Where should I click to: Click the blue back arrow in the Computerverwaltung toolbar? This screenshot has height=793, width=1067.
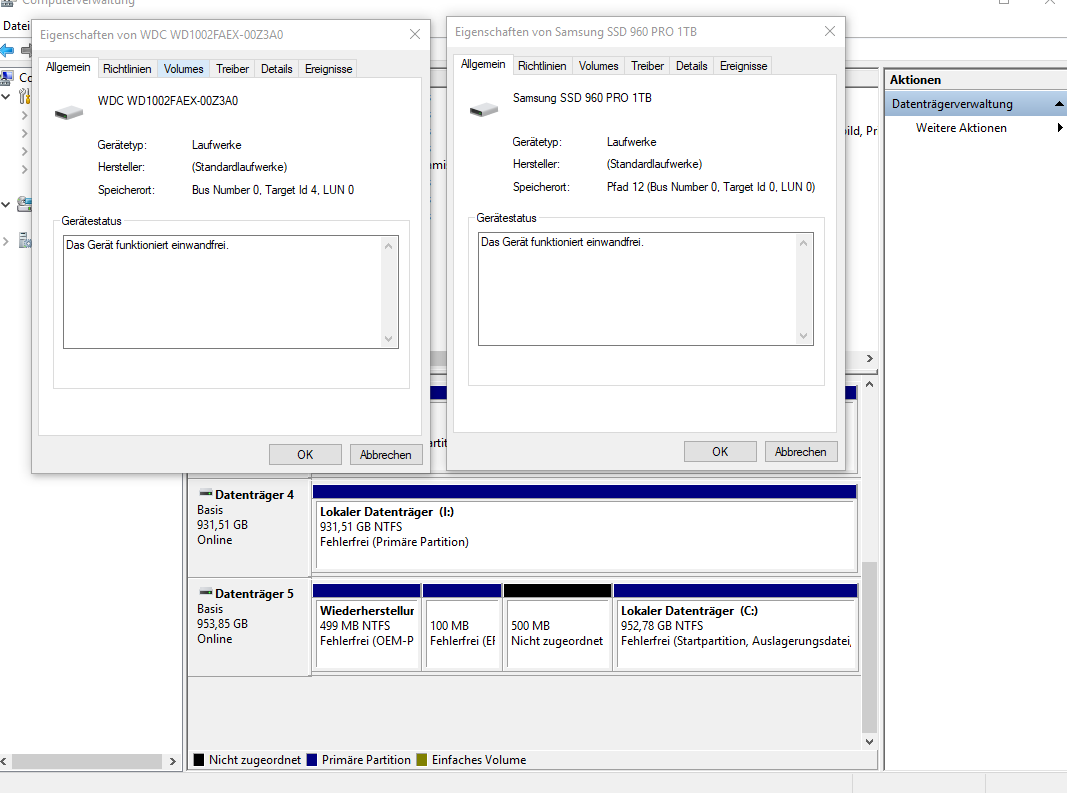[7, 50]
